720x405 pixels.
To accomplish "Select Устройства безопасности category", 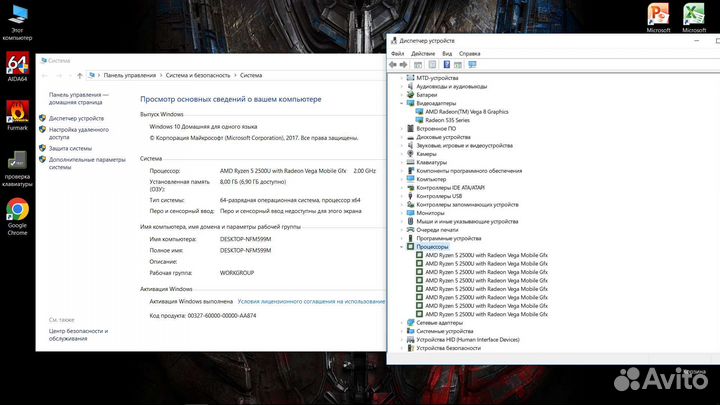I will pos(448,348).
